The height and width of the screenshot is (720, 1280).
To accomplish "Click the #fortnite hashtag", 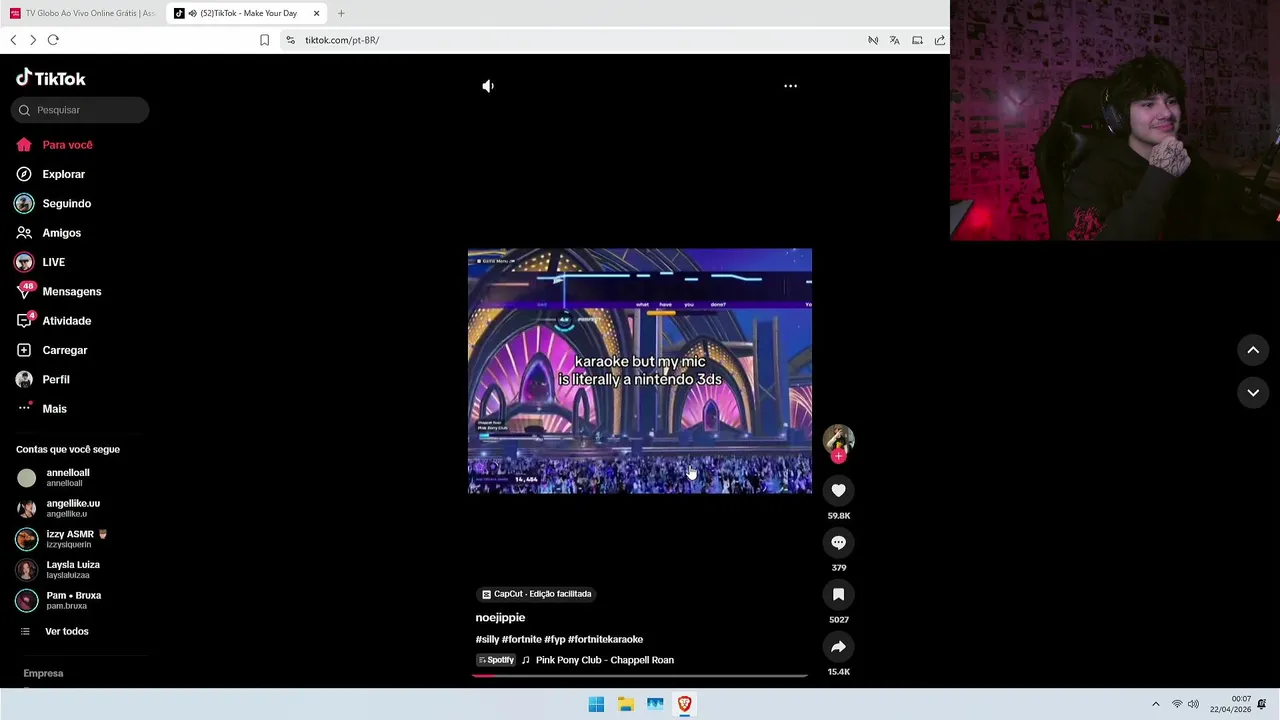I will click(x=522, y=640).
